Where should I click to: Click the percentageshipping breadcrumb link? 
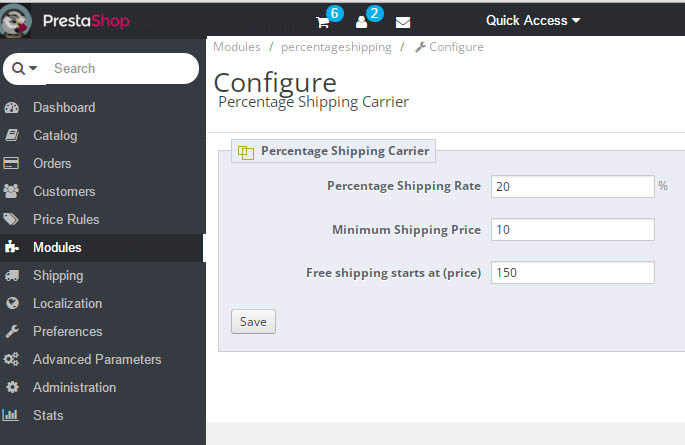(335, 47)
